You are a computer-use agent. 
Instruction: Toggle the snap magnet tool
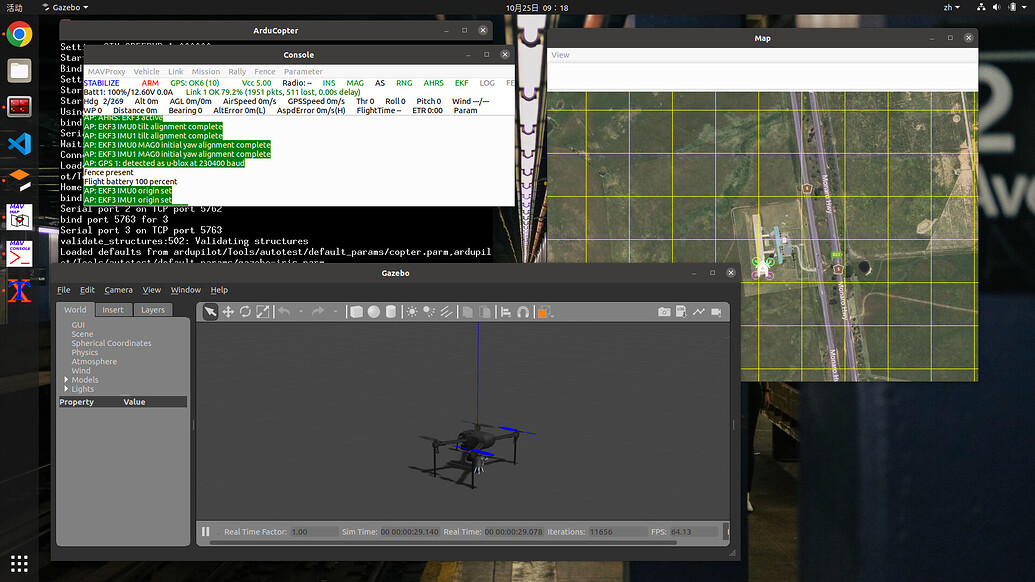coord(523,312)
